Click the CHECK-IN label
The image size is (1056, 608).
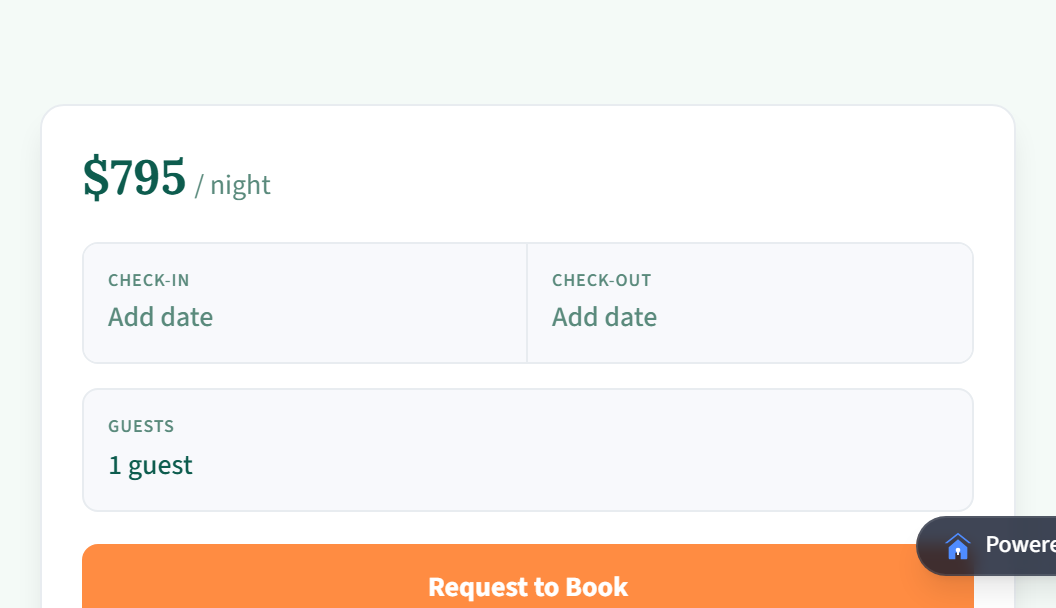(x=148, y=280)
